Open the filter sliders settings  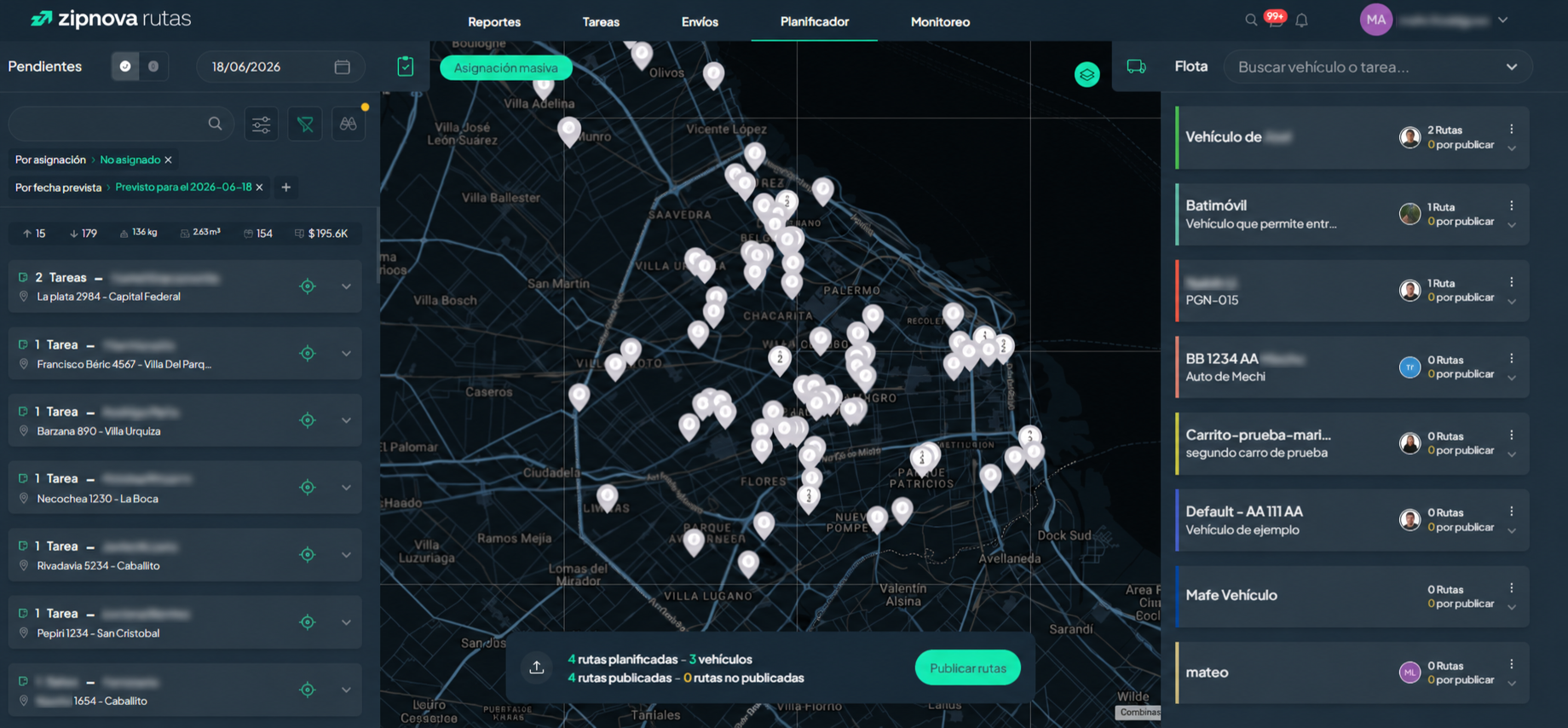tap(262, 124)
